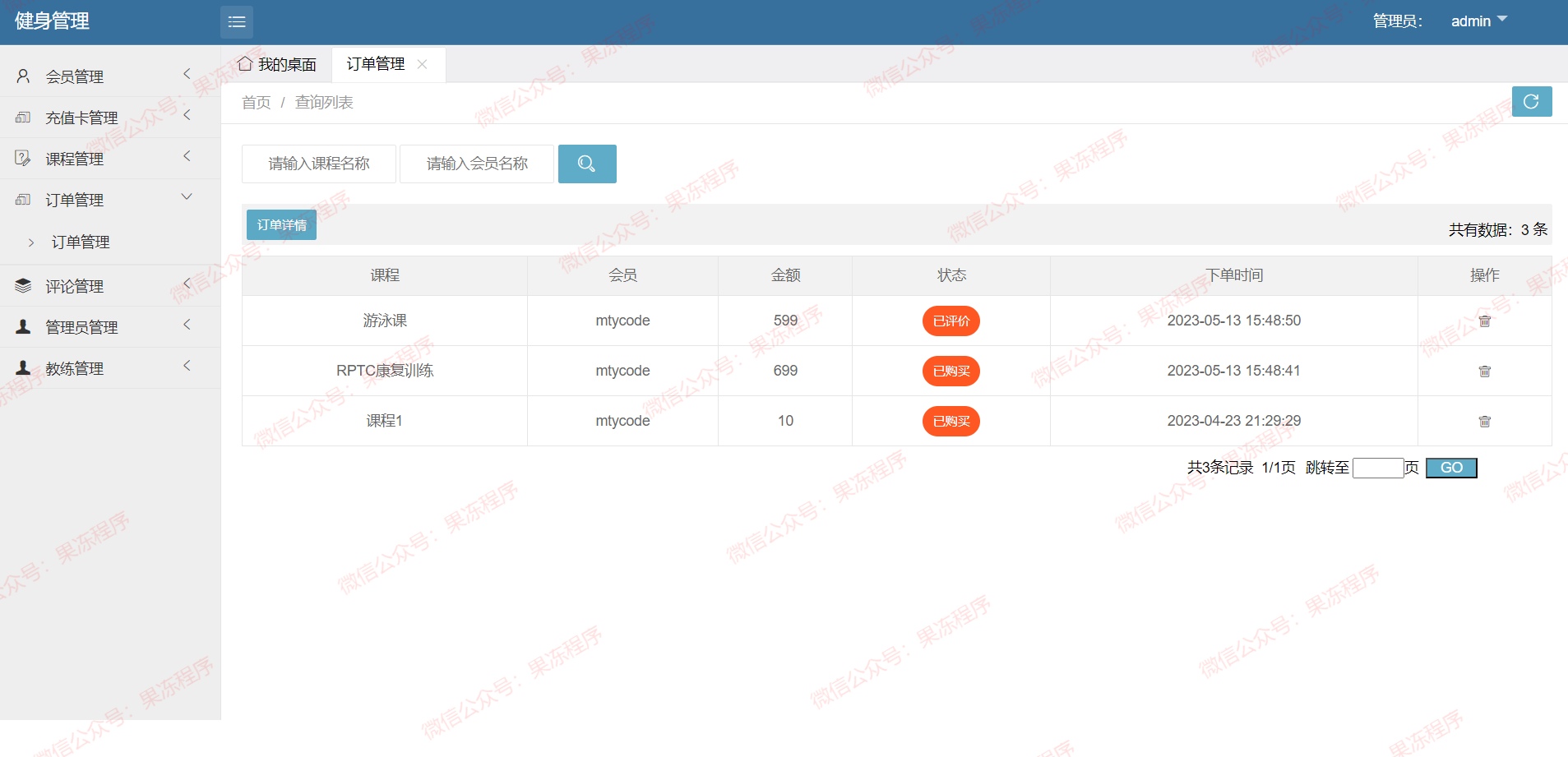Click mtycode in 游泳课 row
This screenshot has width=1568, height=757.
(622, 321)
